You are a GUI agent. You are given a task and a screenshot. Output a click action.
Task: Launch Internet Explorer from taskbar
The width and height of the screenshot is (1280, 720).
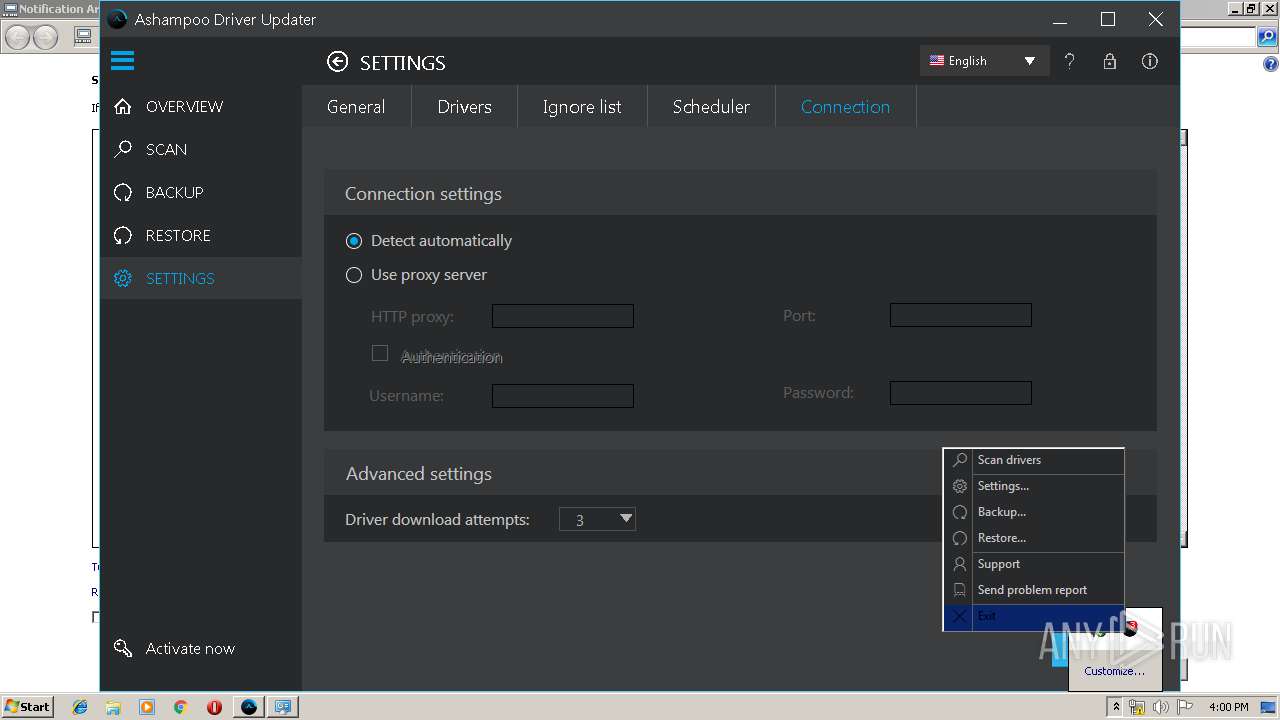80,707
